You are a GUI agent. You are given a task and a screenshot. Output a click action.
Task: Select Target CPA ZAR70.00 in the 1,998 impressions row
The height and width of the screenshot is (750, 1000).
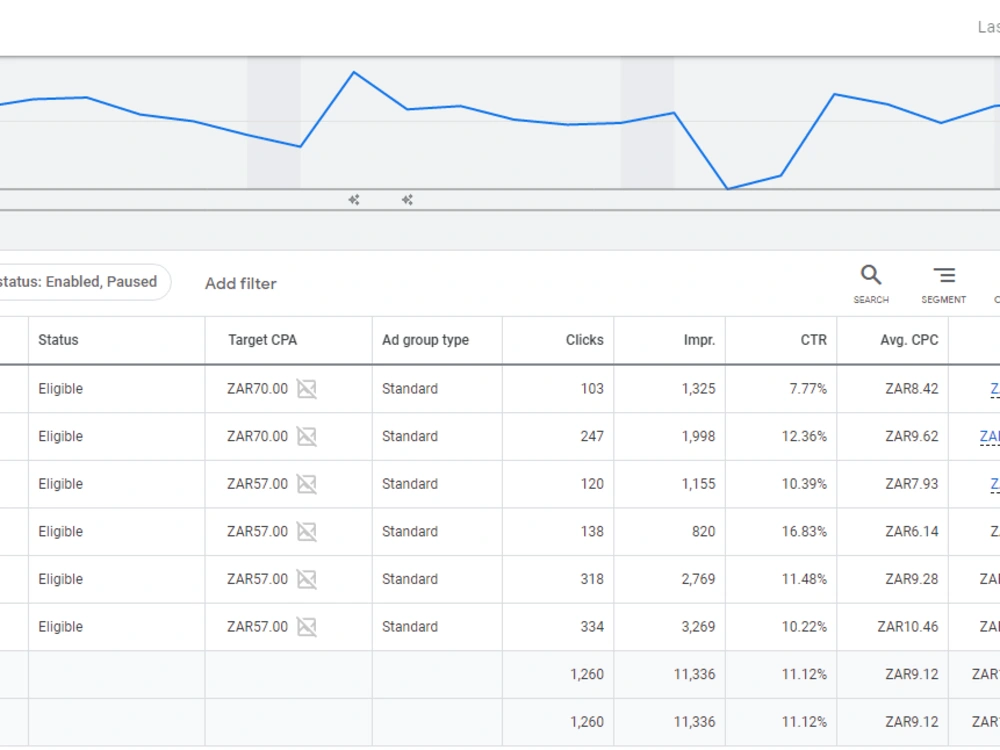(257, 436)
